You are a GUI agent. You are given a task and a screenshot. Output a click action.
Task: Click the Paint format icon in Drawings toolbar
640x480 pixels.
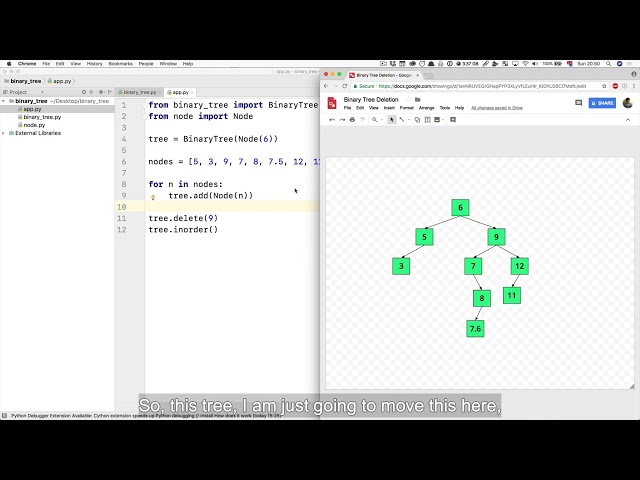[362, 120]
